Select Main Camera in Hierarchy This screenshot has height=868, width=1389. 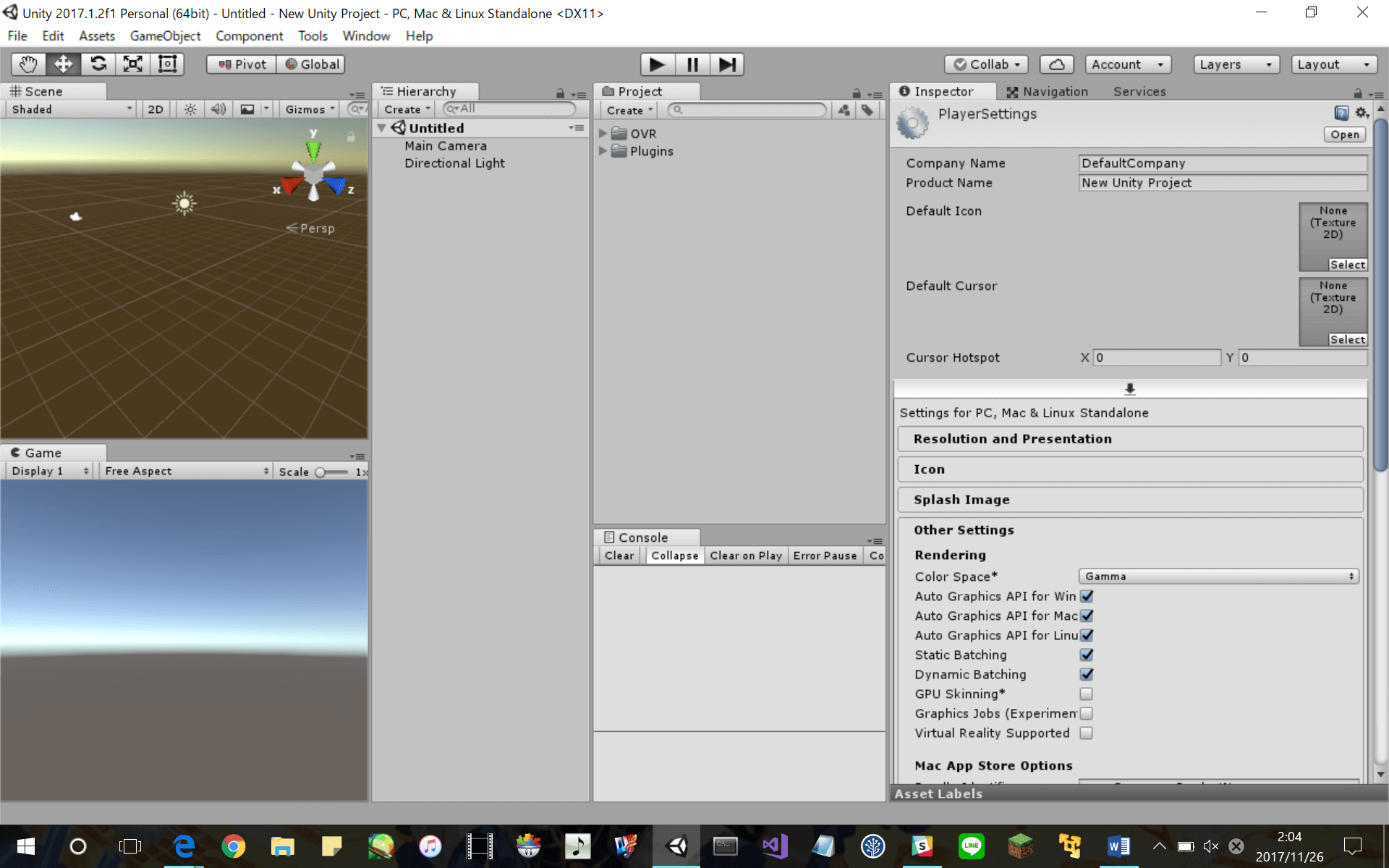tap(446, 145)
